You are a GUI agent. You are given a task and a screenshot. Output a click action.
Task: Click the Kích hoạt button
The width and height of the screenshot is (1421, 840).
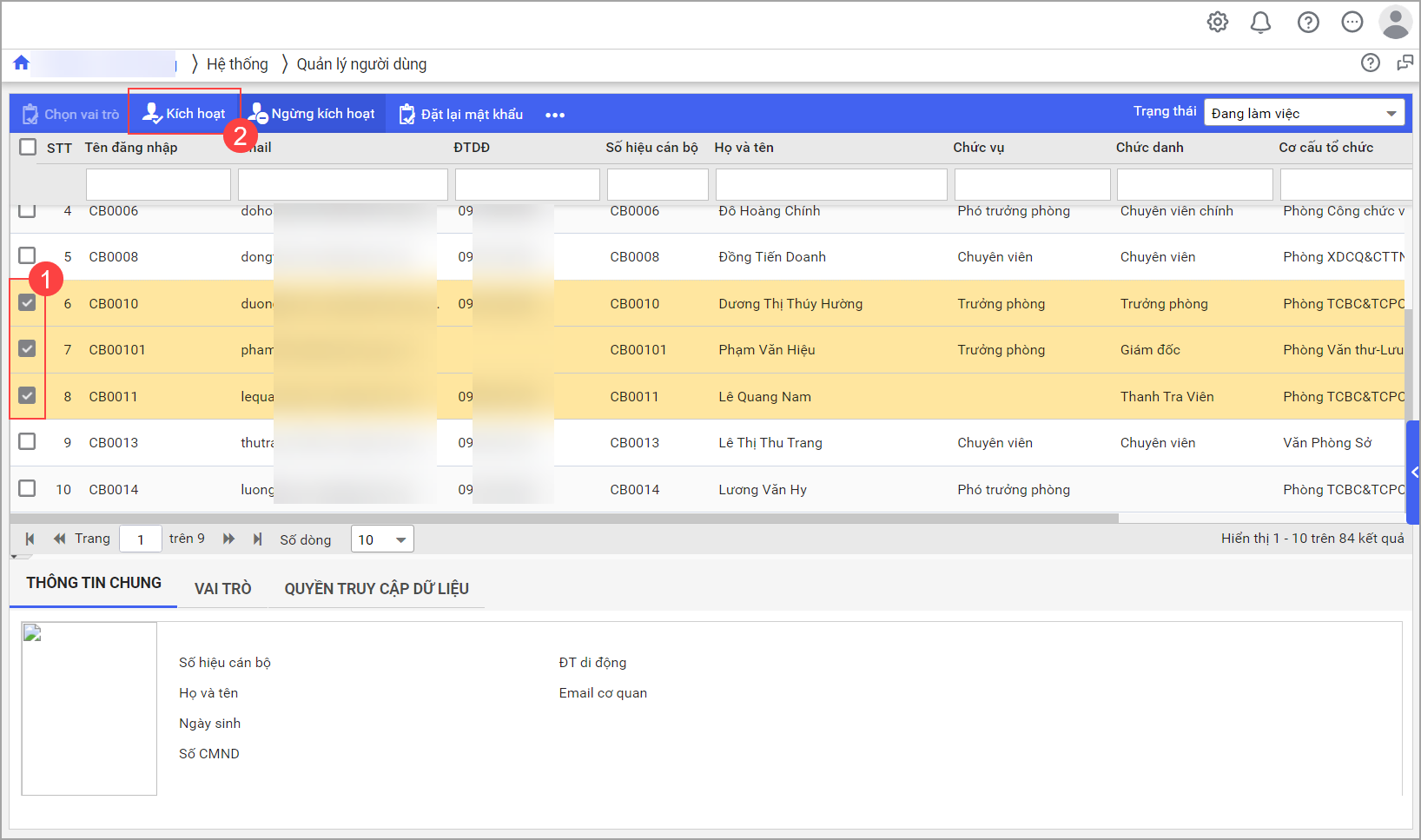coord(184,113)
